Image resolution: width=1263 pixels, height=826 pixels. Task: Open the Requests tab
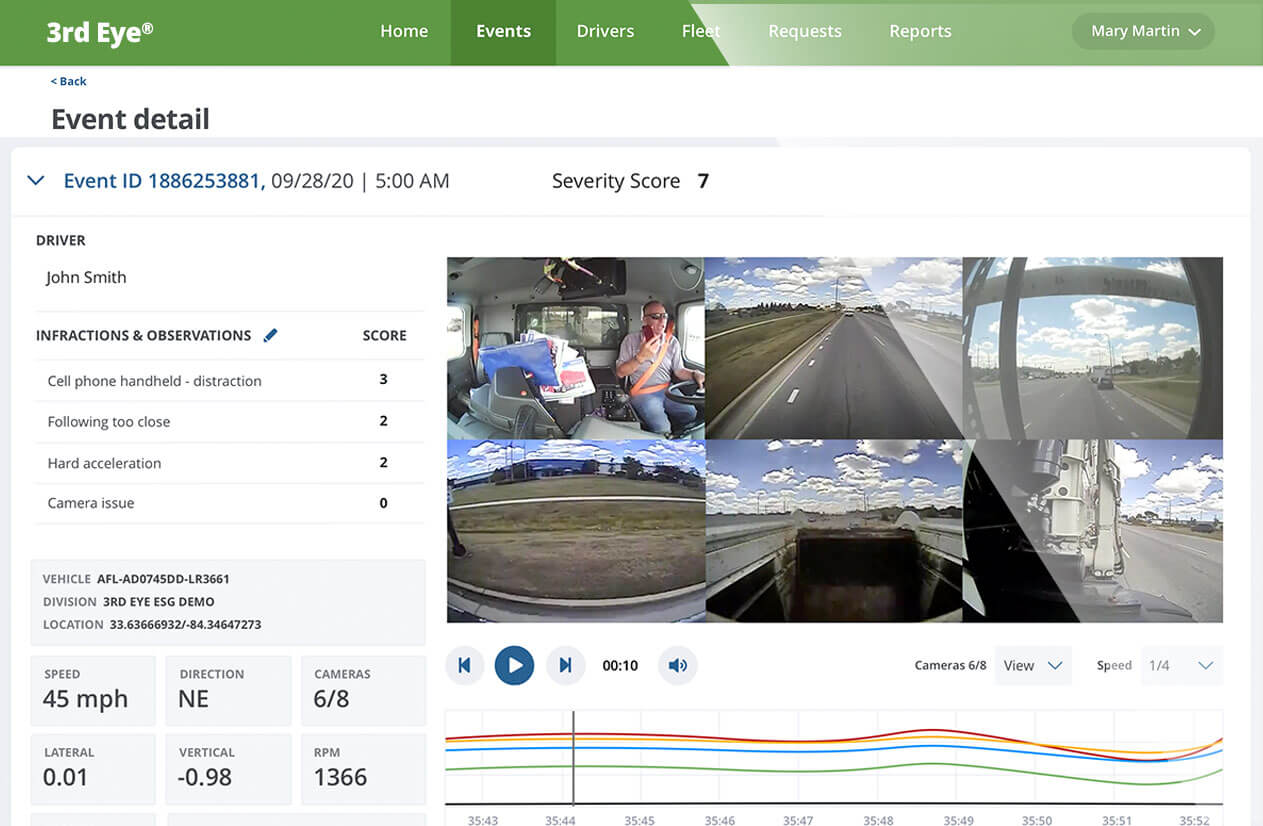tap(805, 31)
